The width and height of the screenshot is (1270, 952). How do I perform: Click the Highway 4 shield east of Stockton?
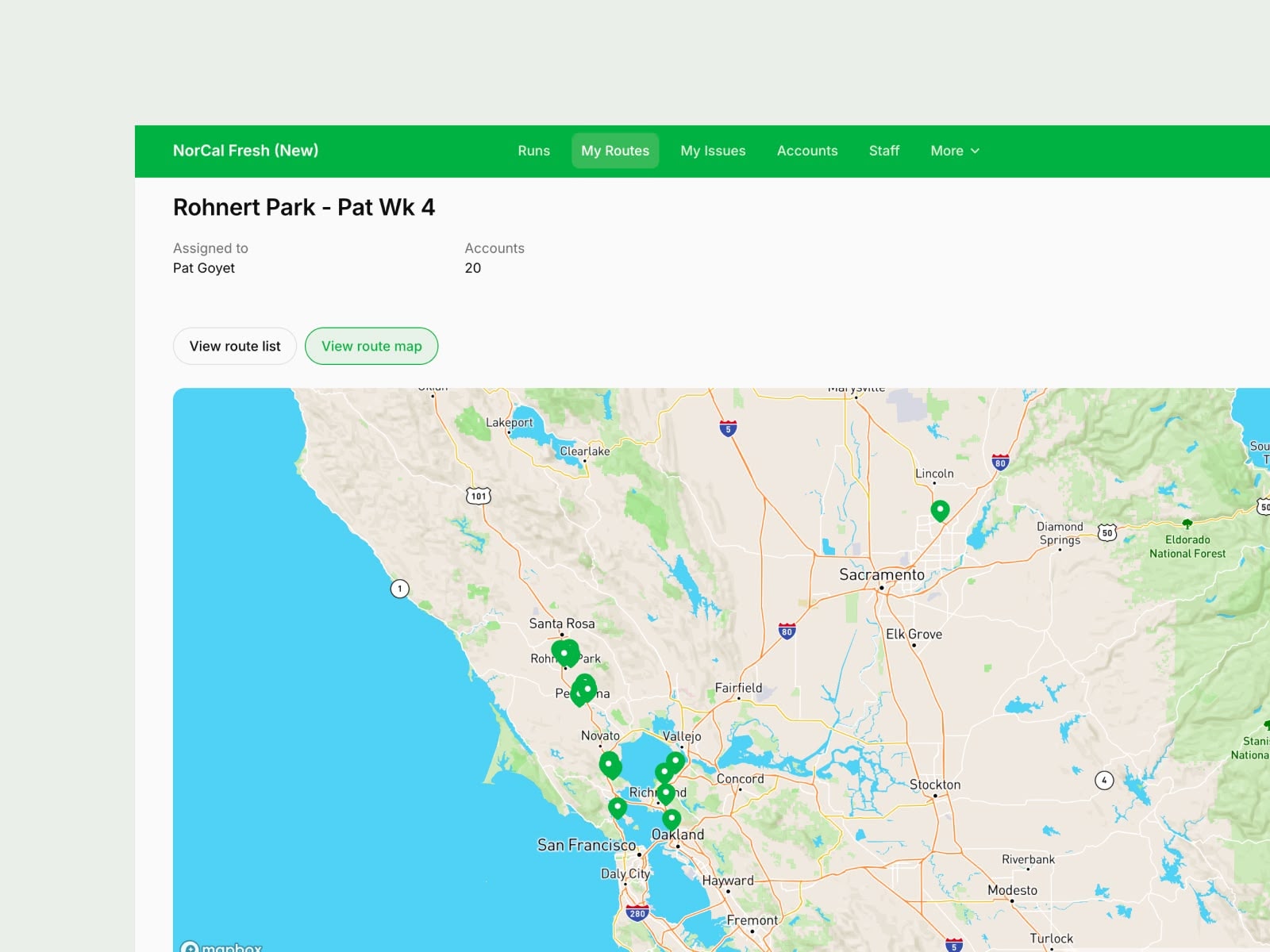click(x=1104, y=780)
